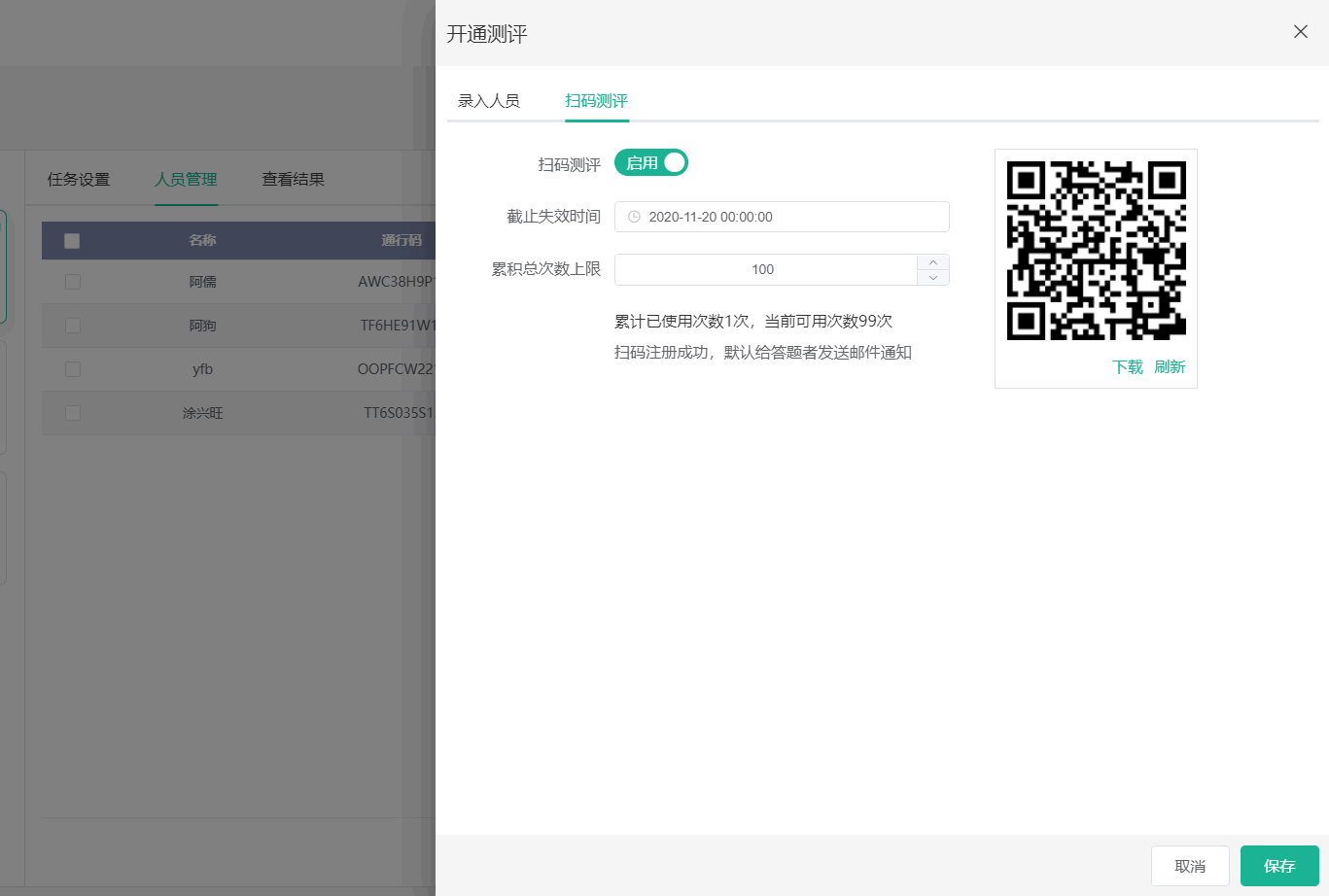Click the name cell 涂兴旺

point(202,413)
